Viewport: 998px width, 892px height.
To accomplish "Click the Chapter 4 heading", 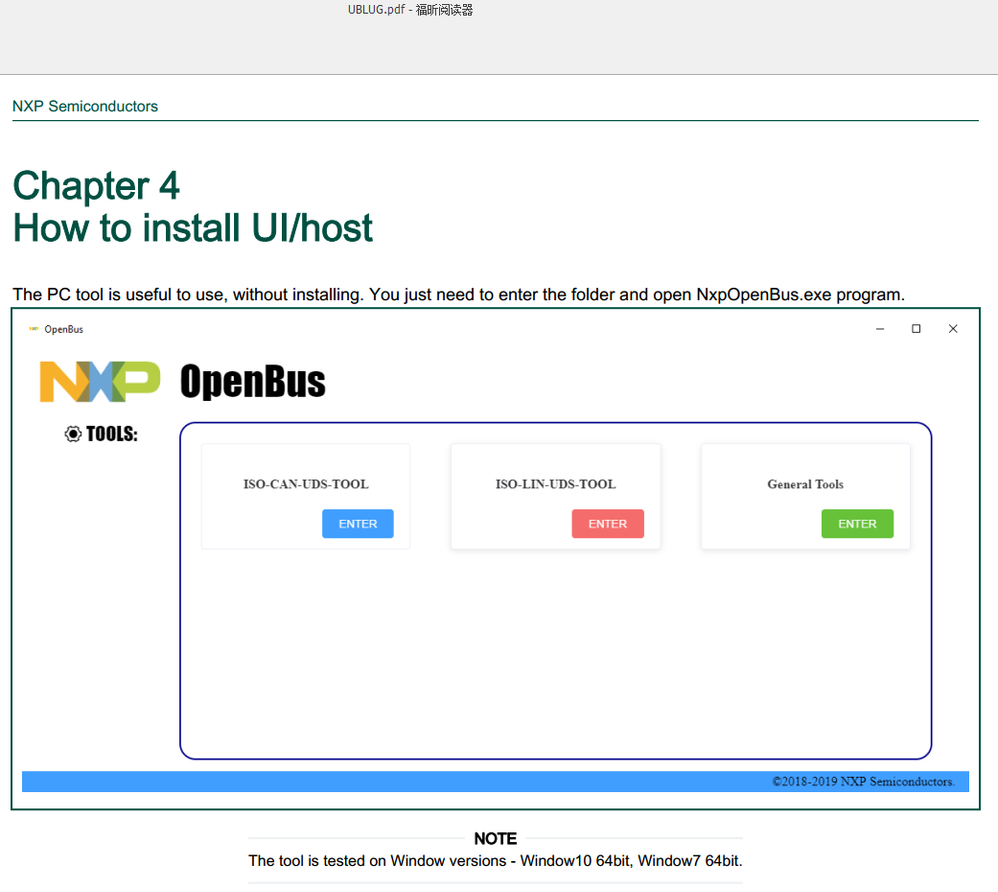I will click(96, 186).
